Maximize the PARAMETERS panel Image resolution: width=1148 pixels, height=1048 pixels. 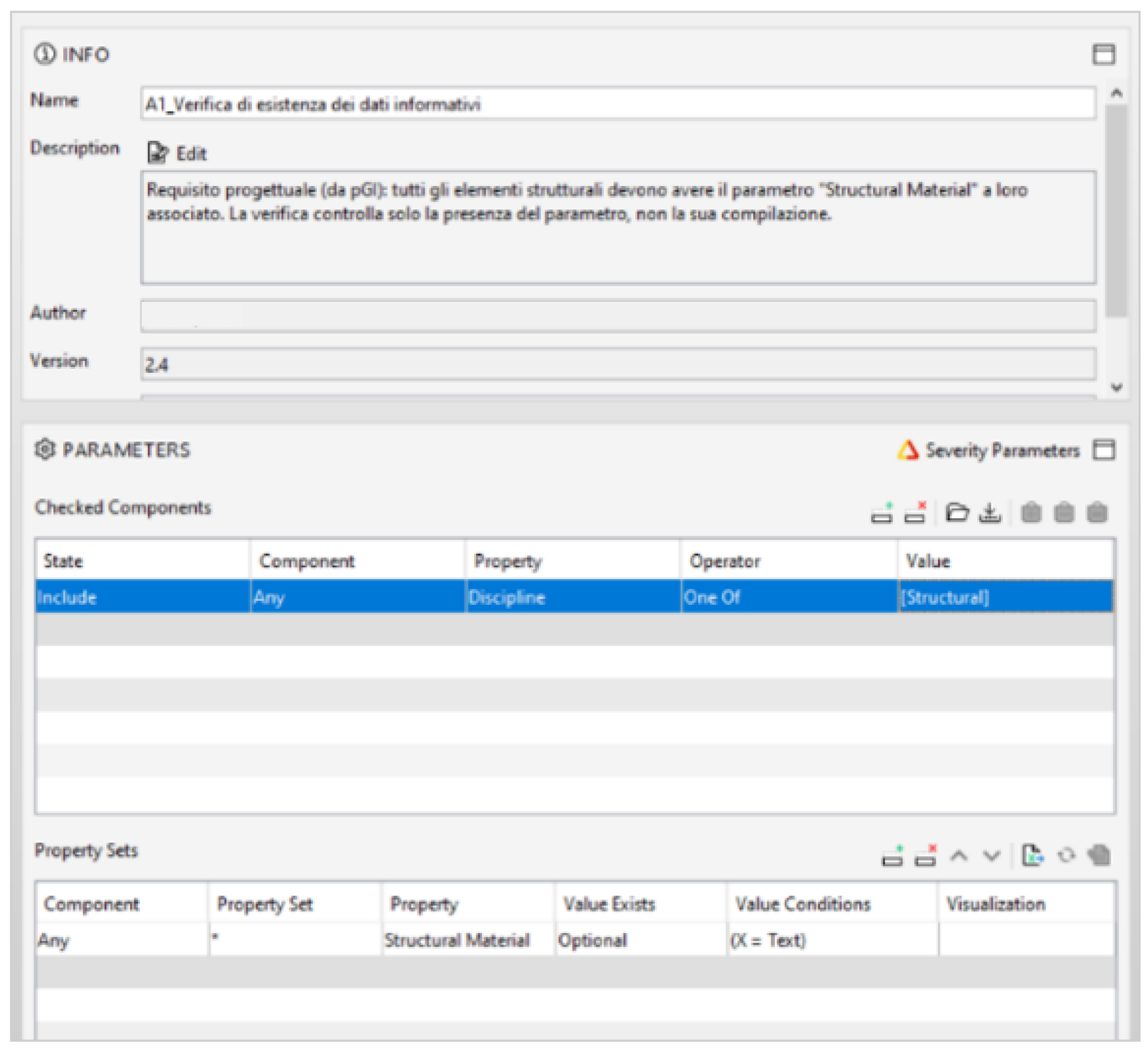click(1103, 450)
